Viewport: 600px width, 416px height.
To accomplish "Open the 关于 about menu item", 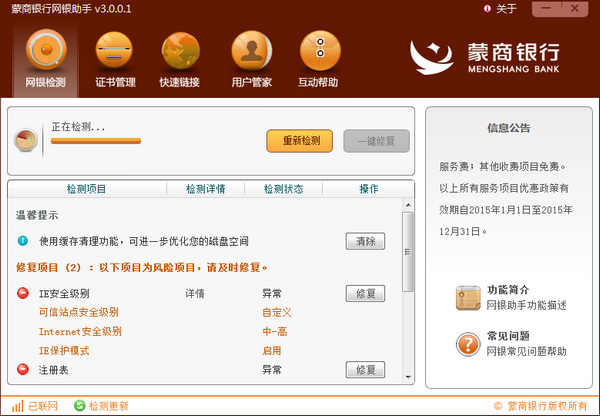I will [505, 9].
